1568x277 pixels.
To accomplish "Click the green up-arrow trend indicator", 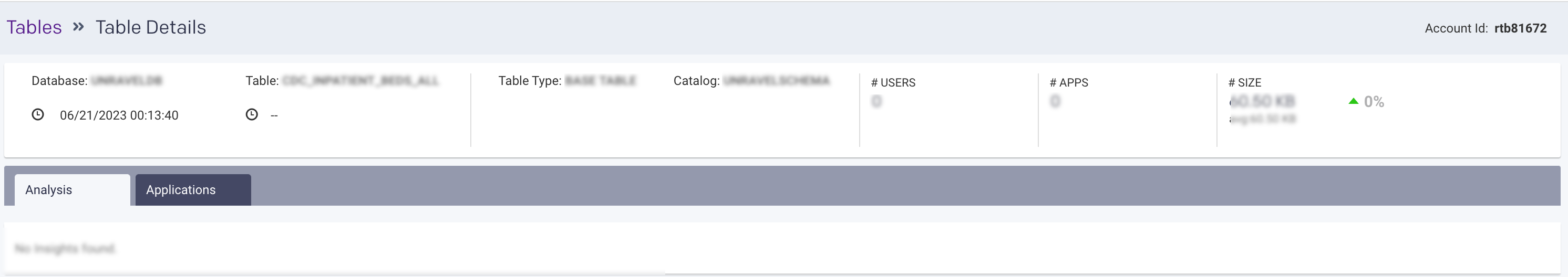I will point(1353,101).
